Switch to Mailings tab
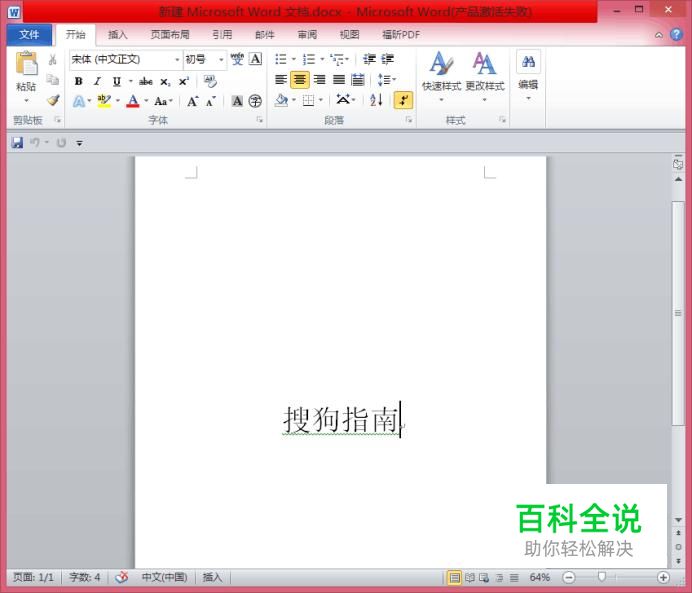This screenshot has width=692, height=593. click(265, 35)
